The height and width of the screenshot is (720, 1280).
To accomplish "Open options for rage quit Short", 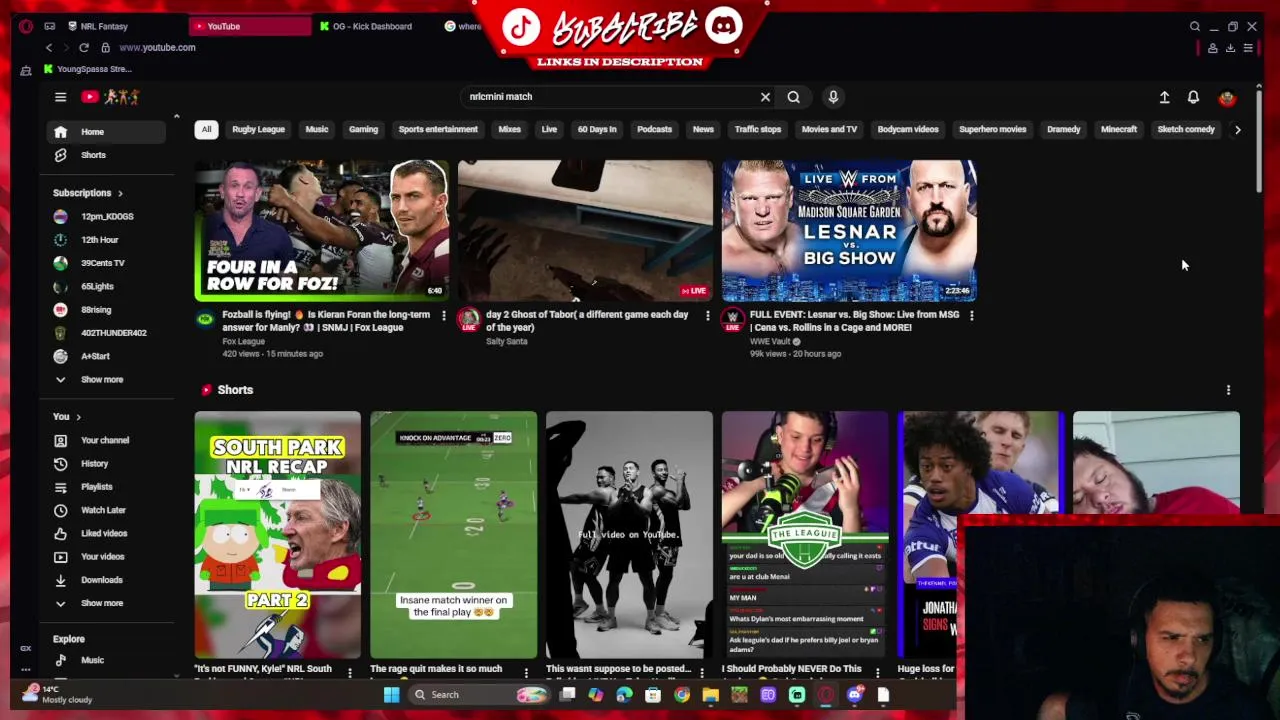I will pyautogui.click(x=526, y=672).
